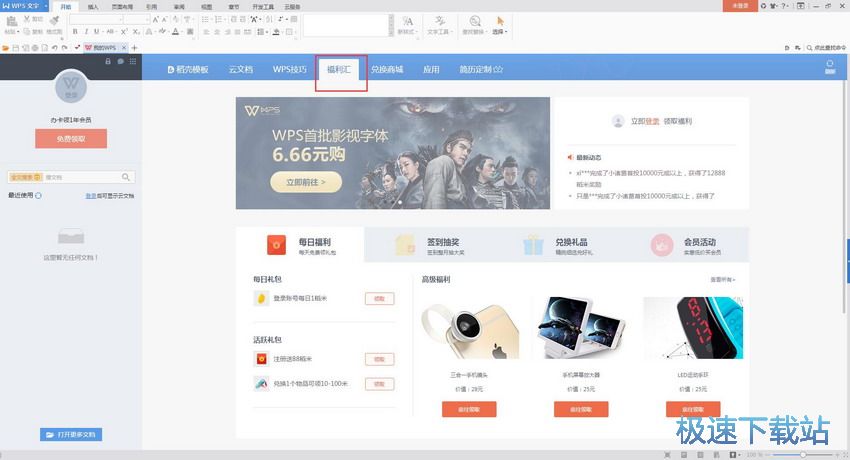Click the magnifier search icon in left panel
This screenshot has width=850, height=460.
[x=126, y=177]
